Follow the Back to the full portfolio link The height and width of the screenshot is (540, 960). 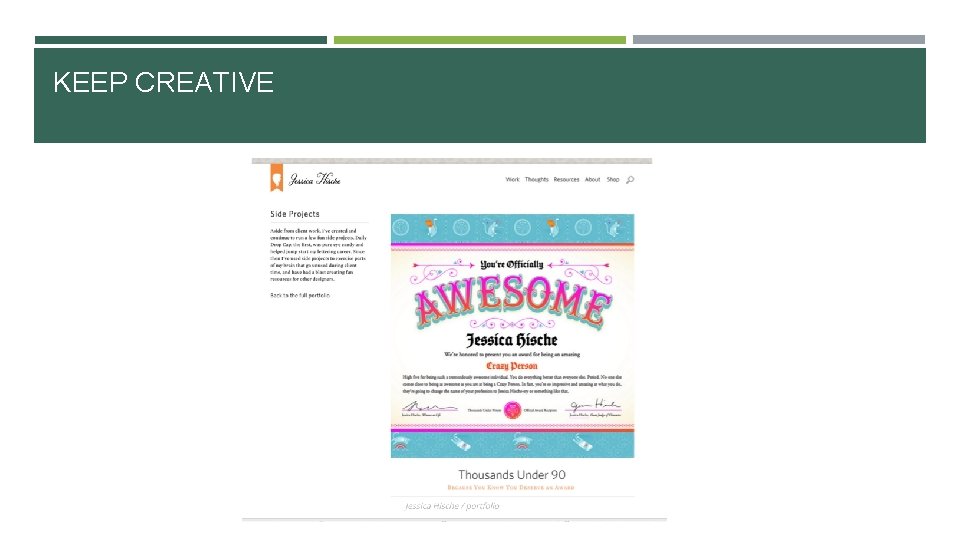(x=300, y=295)
